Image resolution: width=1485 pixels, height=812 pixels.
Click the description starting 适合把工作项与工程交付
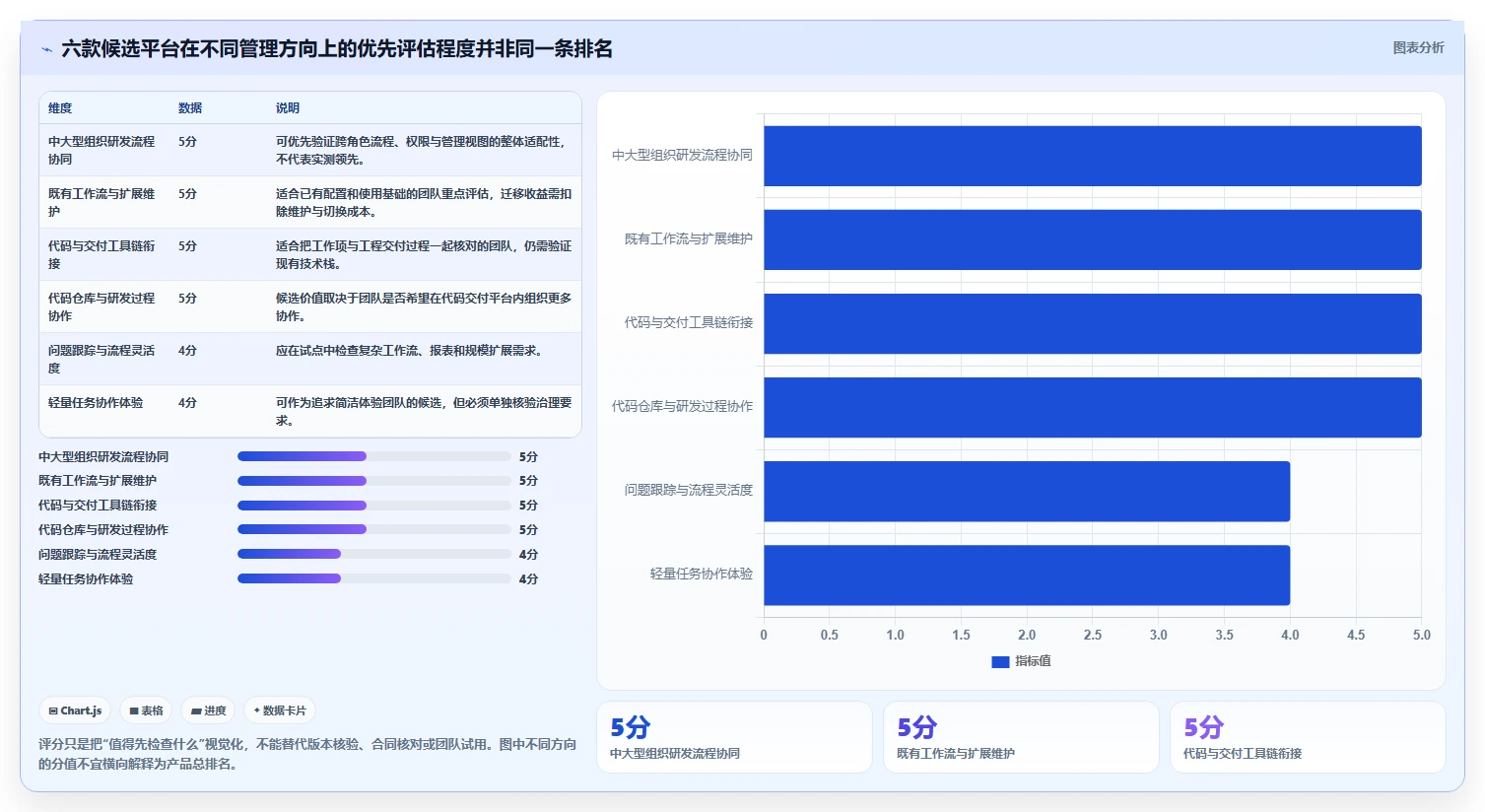click(424, 254)
